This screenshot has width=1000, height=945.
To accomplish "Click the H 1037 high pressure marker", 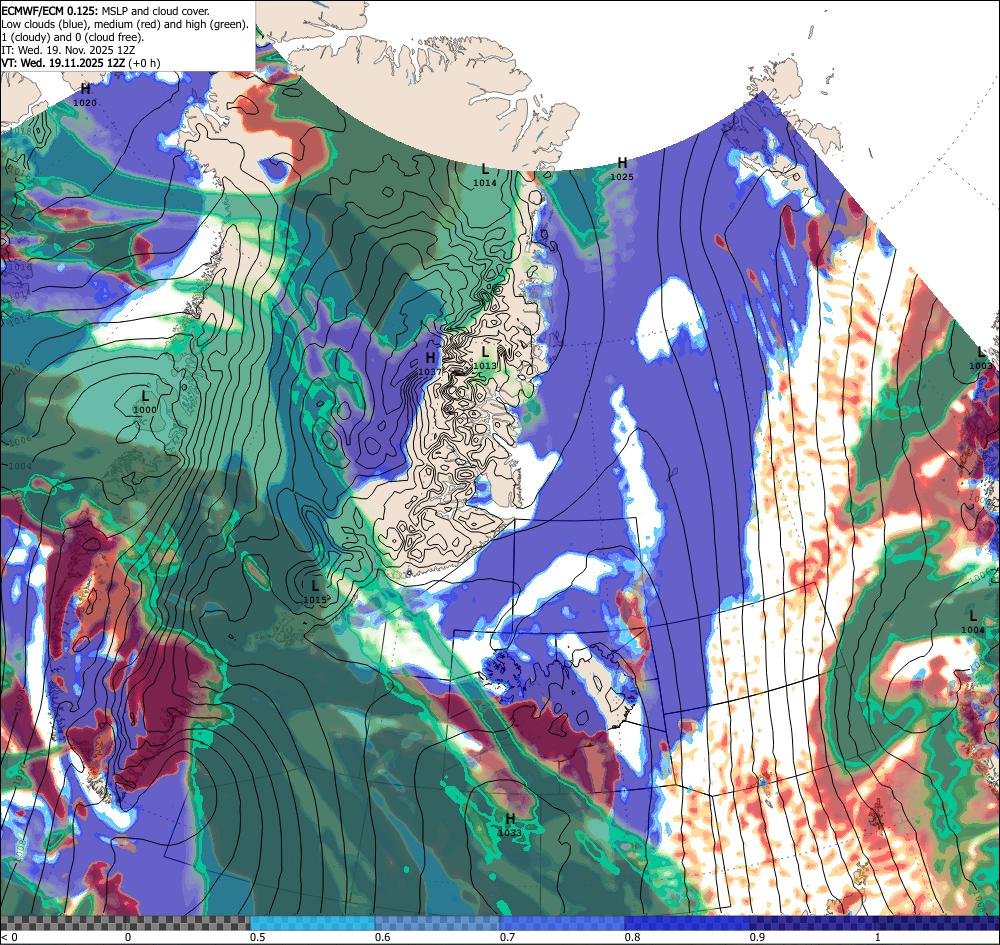I will click(430, 363).
